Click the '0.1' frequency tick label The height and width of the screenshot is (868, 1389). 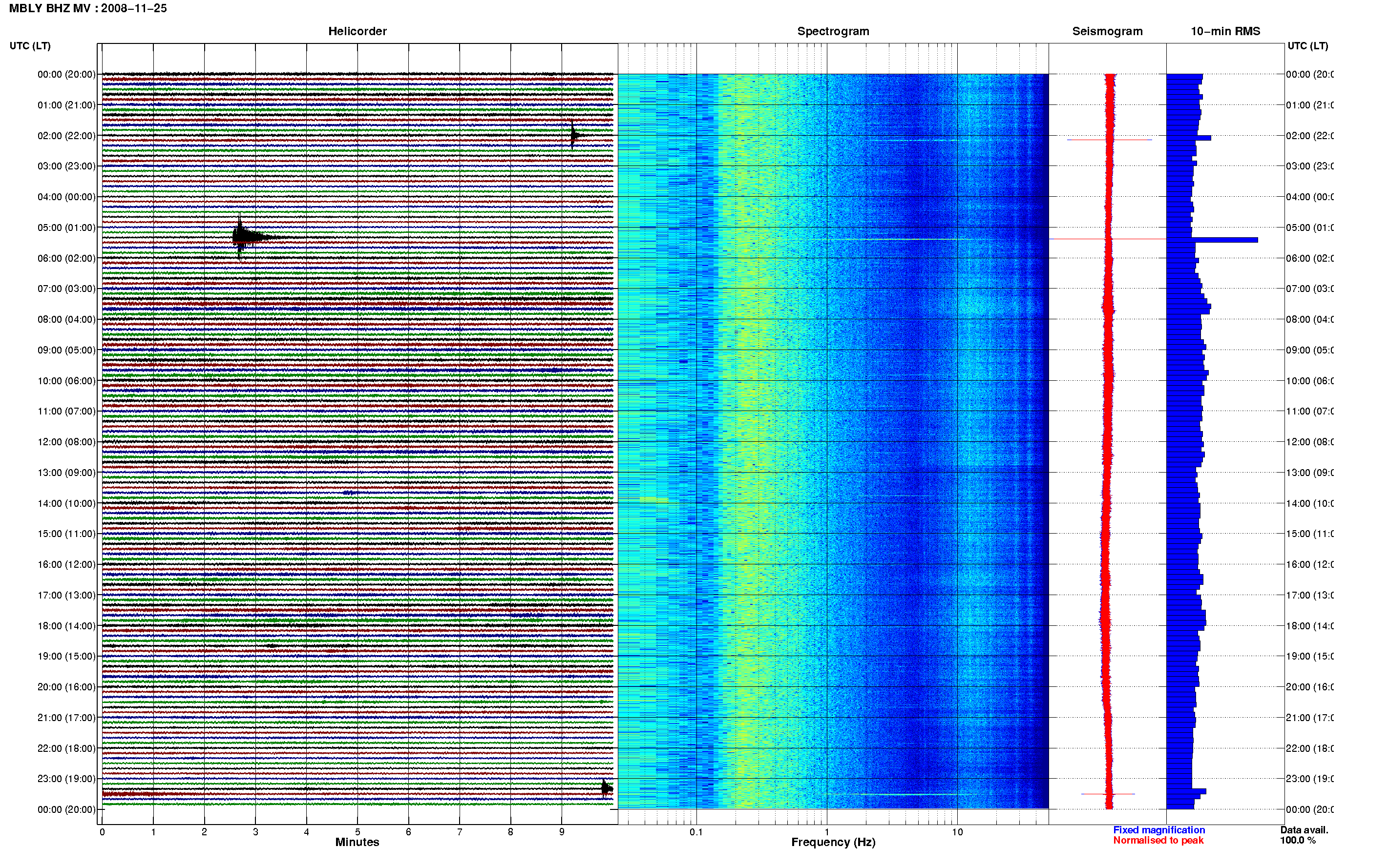[x=696, y=832]
